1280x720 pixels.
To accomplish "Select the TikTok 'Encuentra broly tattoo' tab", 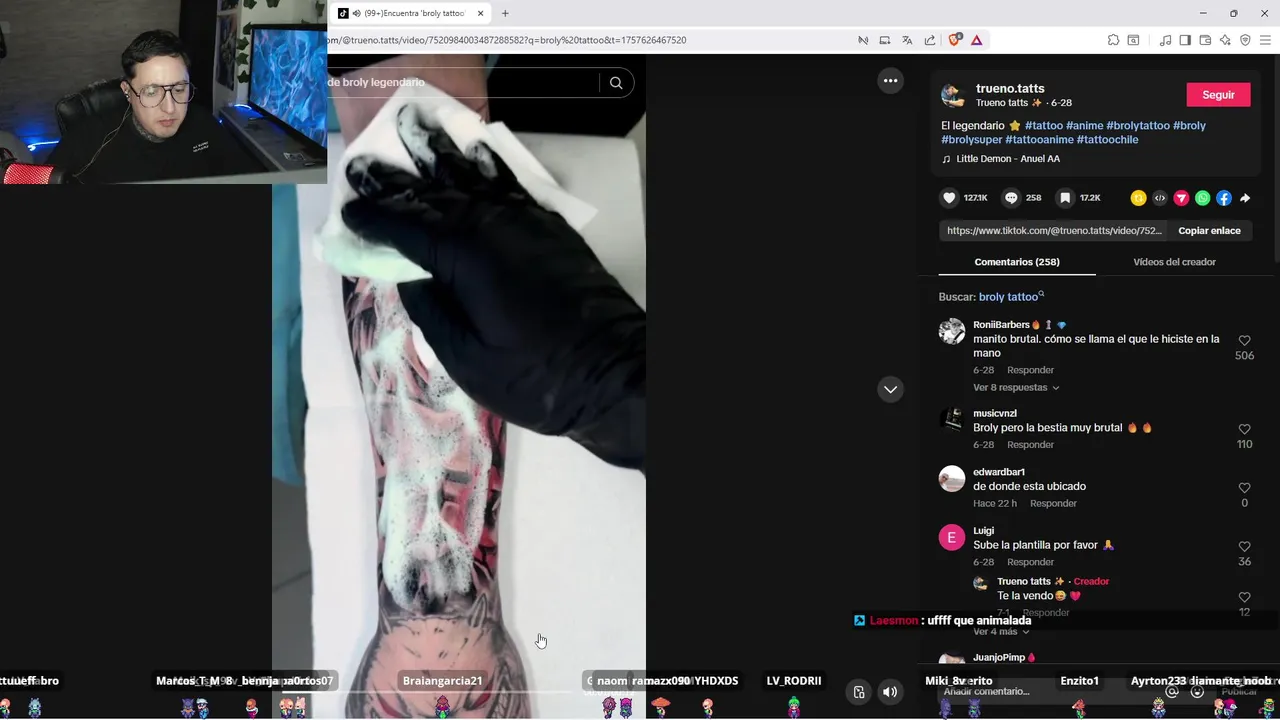I will point(410,13).
